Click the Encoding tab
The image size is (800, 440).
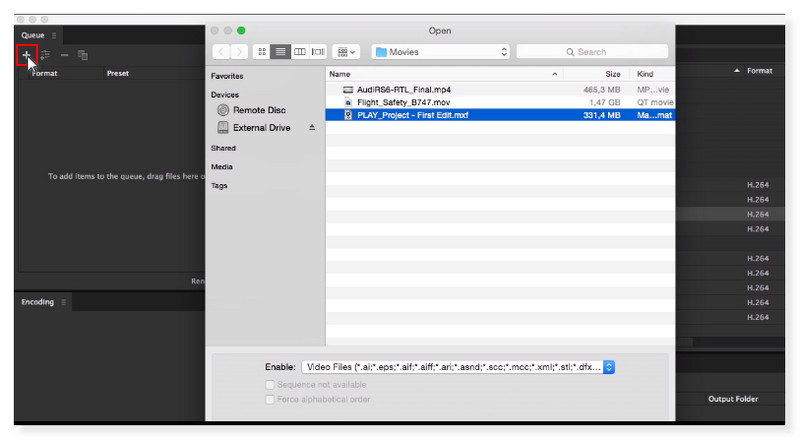pos(37,302)
